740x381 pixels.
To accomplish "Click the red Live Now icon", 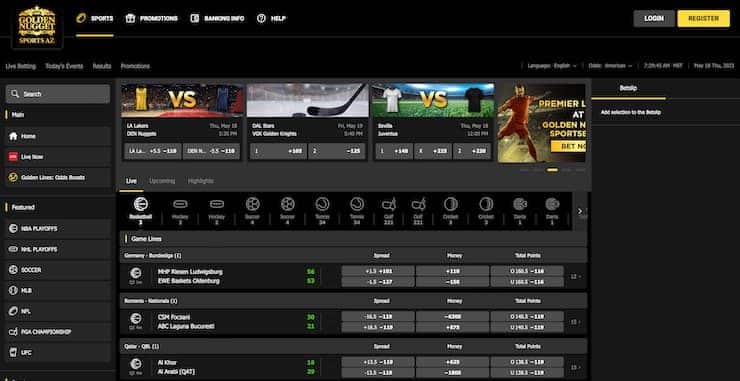I will (13, 157).
